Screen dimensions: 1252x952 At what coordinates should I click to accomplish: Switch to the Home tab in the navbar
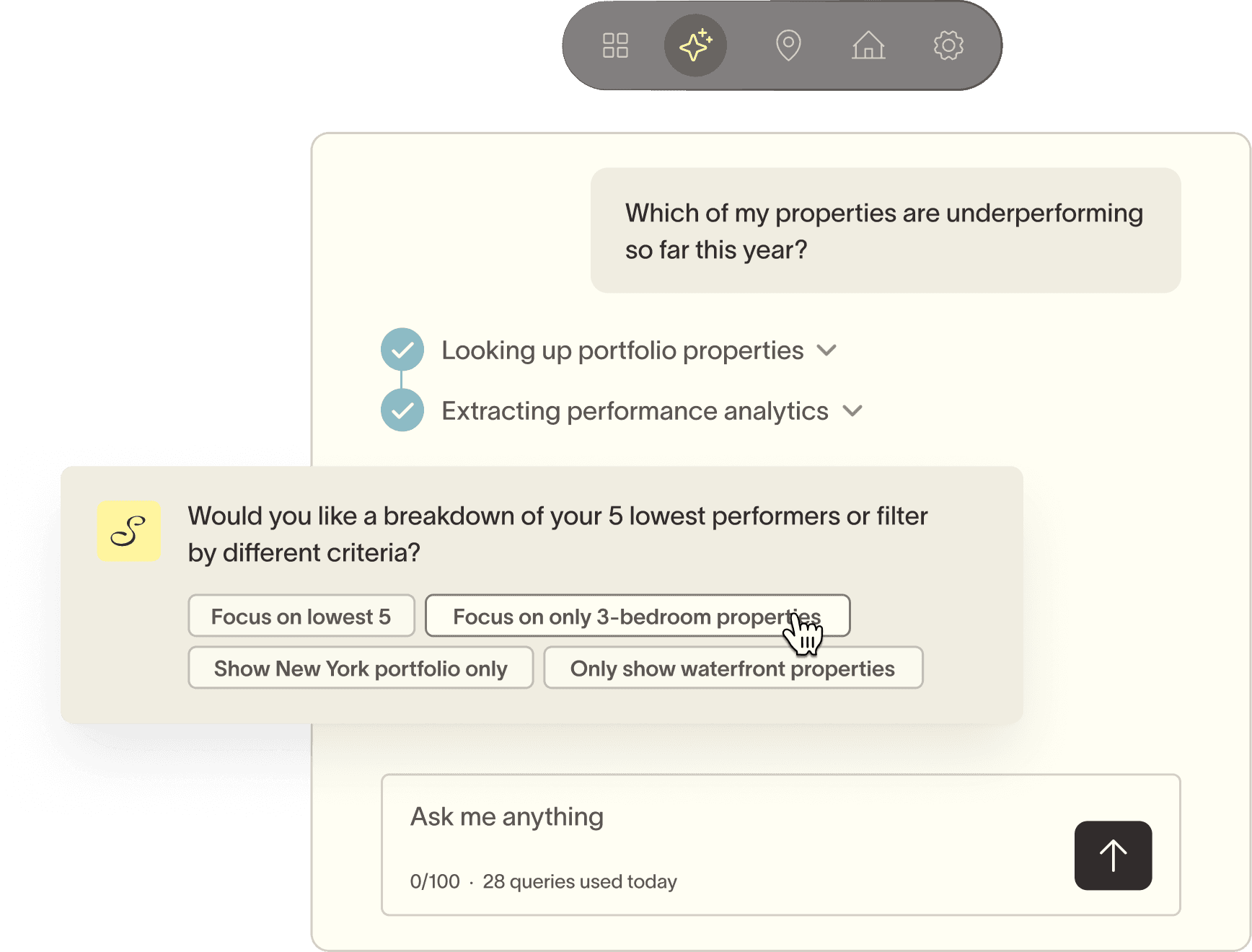(x=868, y=45)
